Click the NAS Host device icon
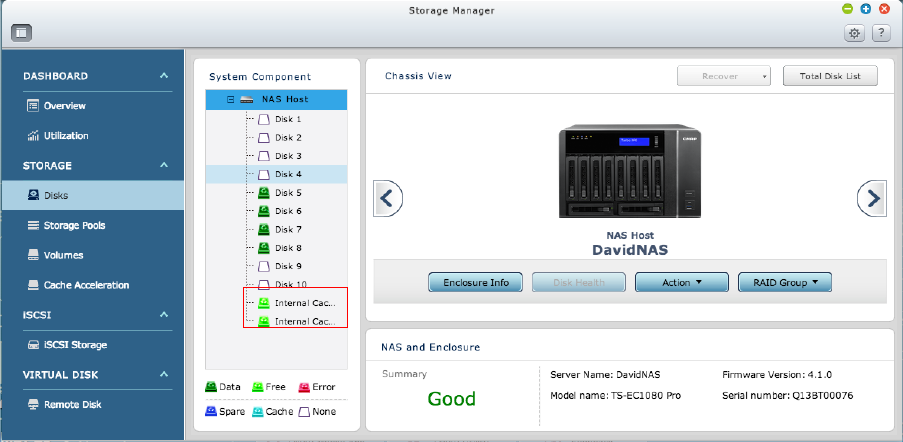Screen dimensions: 903x442 247,100
